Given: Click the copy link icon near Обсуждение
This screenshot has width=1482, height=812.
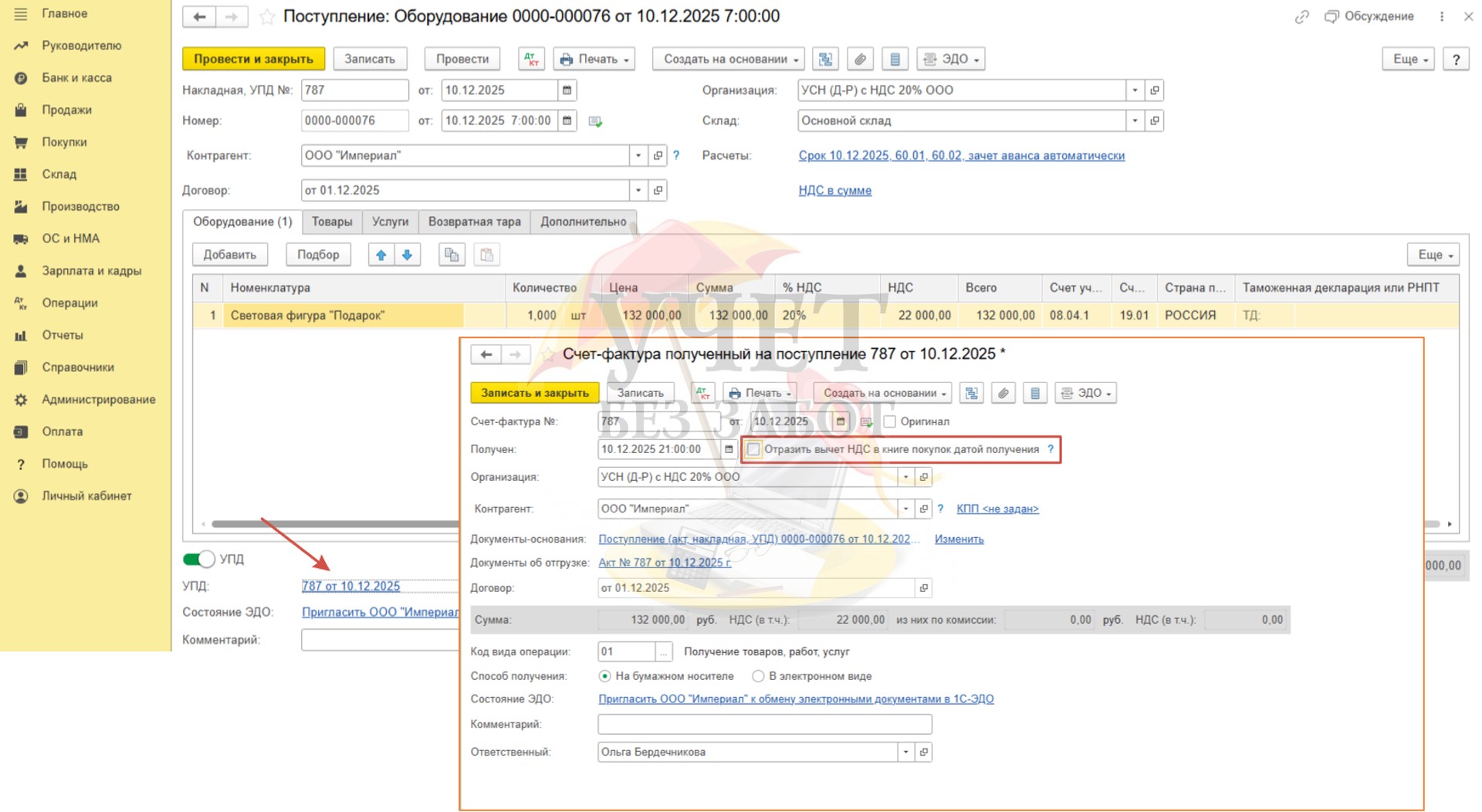Looking at the screenshot, I should [1301, 16].
